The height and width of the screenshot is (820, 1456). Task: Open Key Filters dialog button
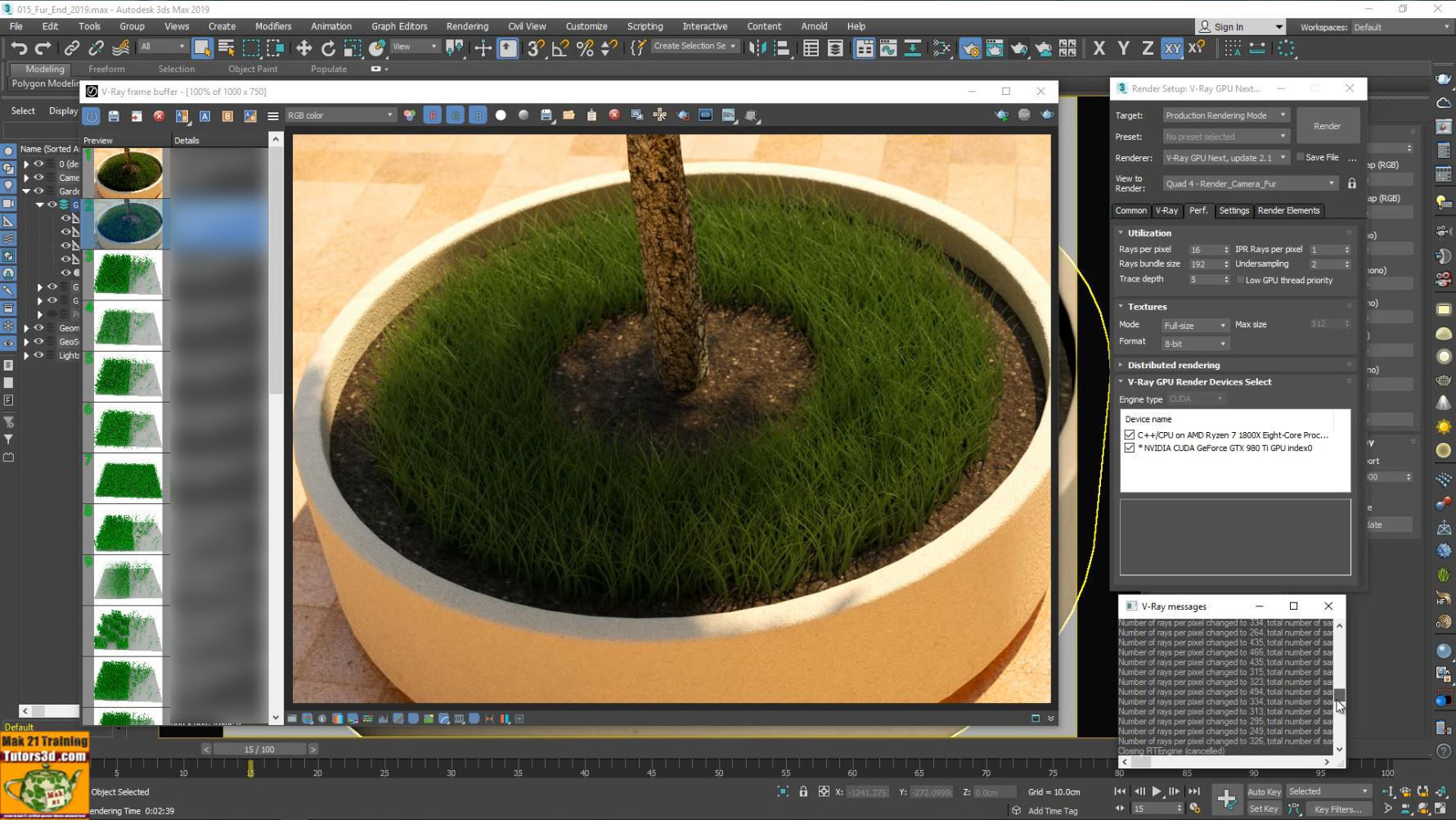1338,809
